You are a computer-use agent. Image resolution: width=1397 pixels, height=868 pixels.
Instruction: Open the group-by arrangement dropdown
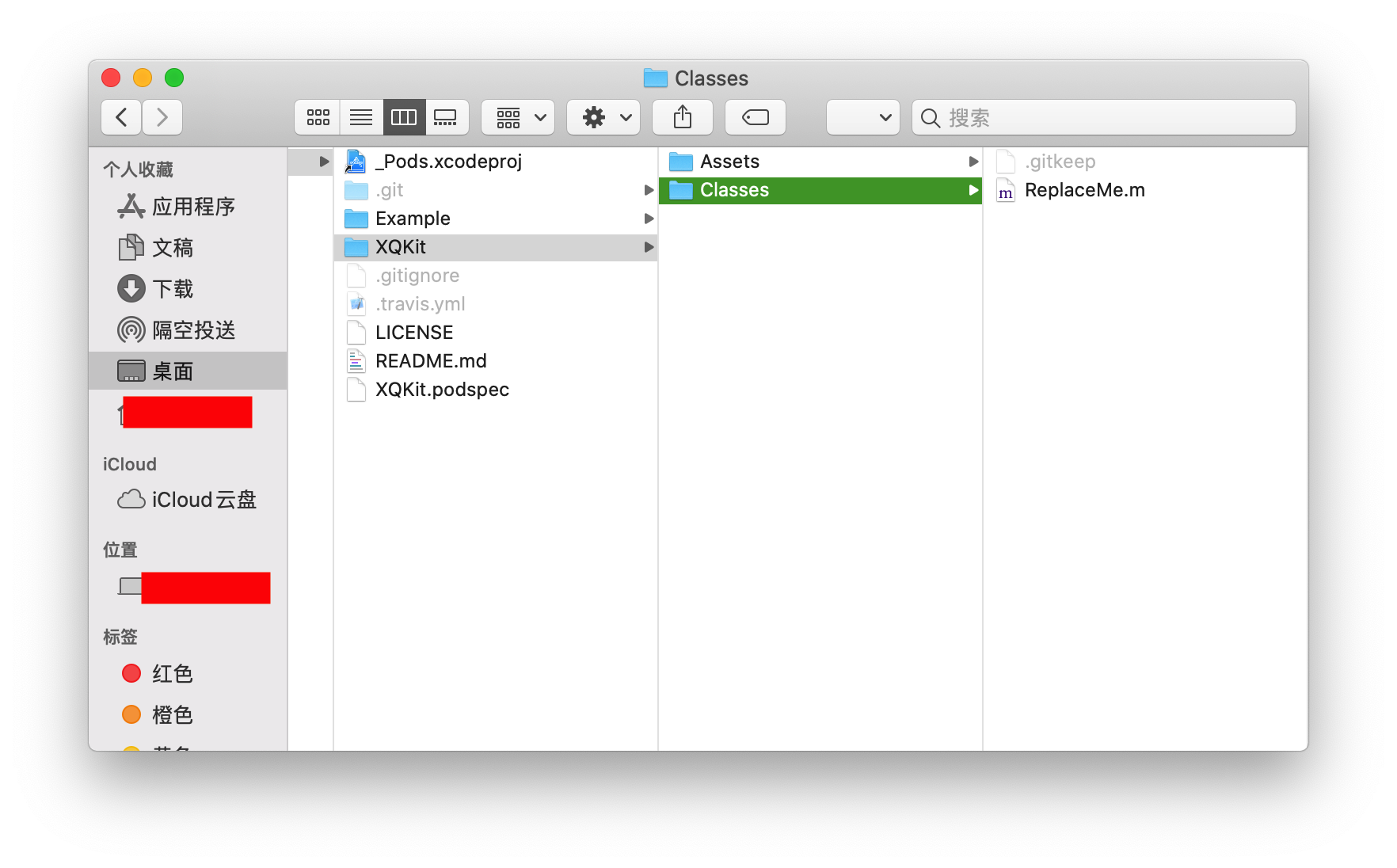coord(518,117)
